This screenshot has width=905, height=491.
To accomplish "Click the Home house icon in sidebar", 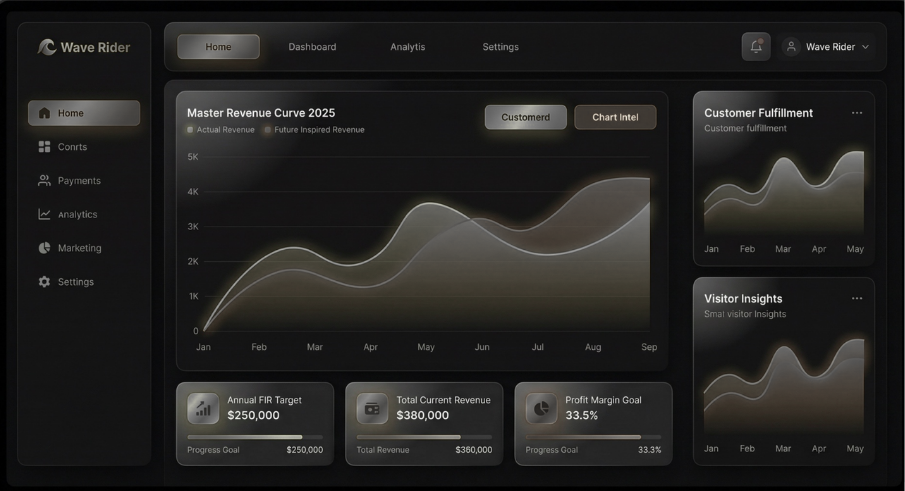I will 44,113.
